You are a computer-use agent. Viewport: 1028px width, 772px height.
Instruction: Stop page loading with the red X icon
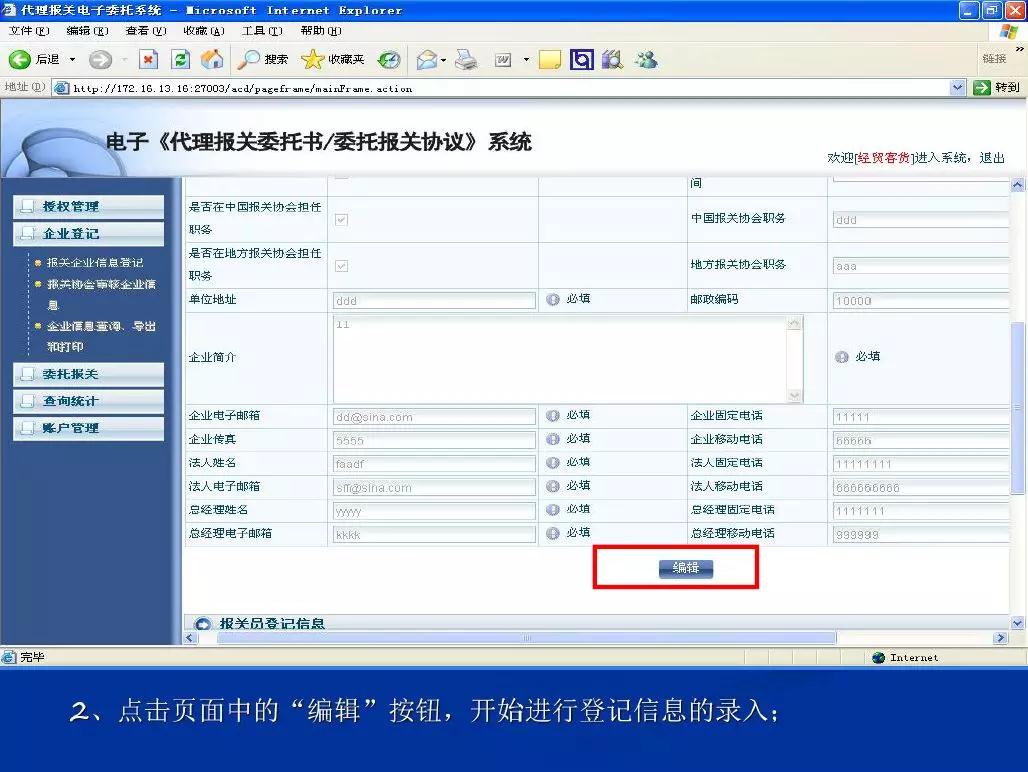[149, 60]
